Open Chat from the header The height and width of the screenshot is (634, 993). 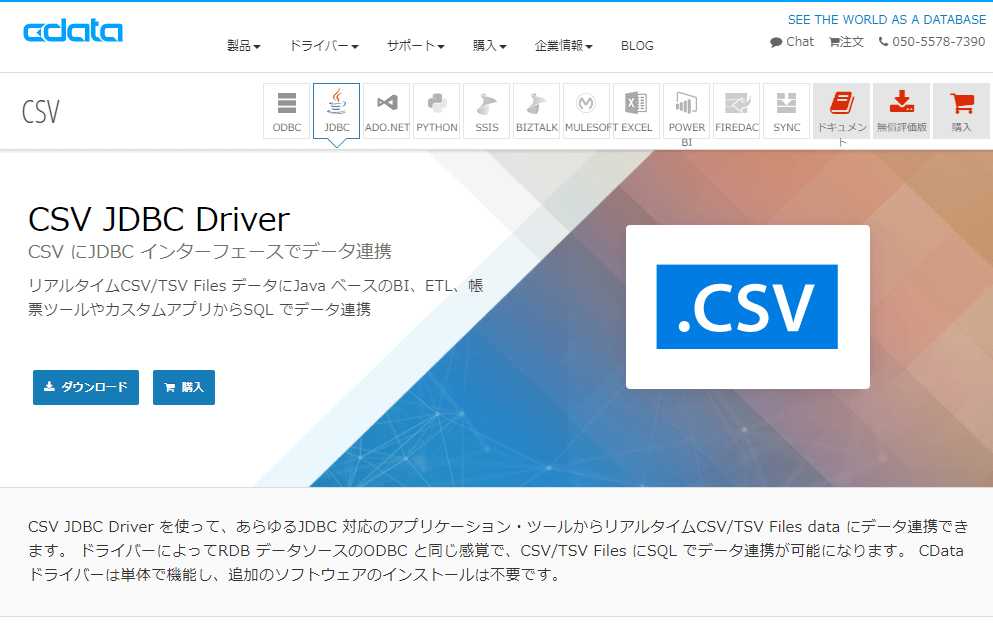click(x=792, y=42)
